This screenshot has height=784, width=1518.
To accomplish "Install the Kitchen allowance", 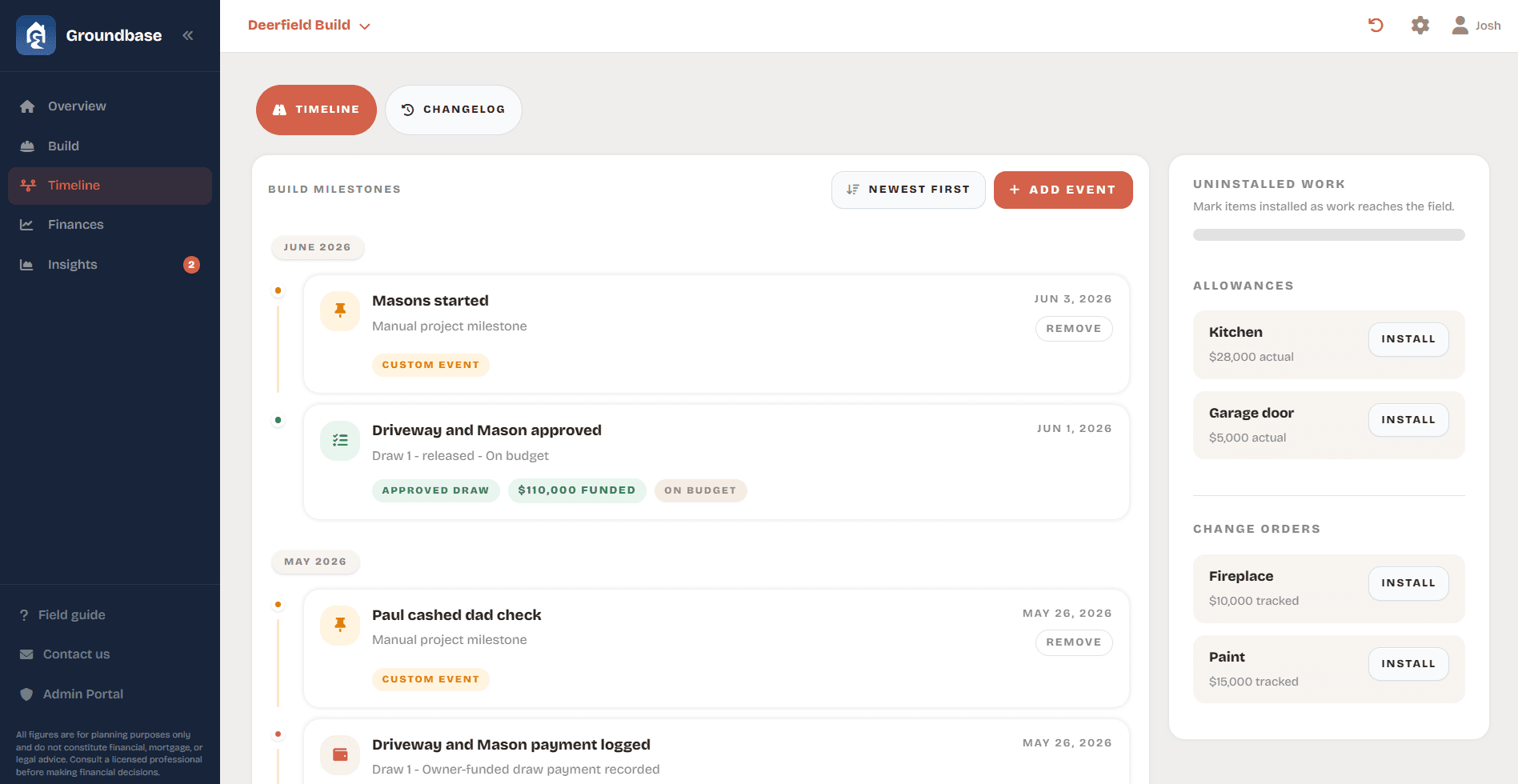I will coord(1408,339).
